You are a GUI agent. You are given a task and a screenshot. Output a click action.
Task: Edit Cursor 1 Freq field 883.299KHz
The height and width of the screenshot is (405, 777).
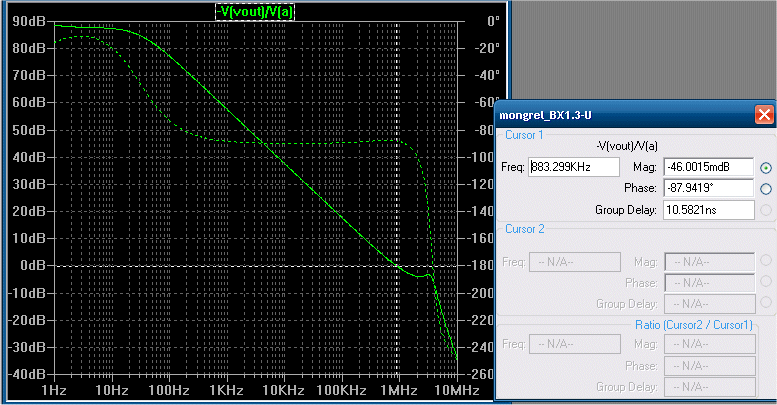pyautogui.click(x=574, y=167)
